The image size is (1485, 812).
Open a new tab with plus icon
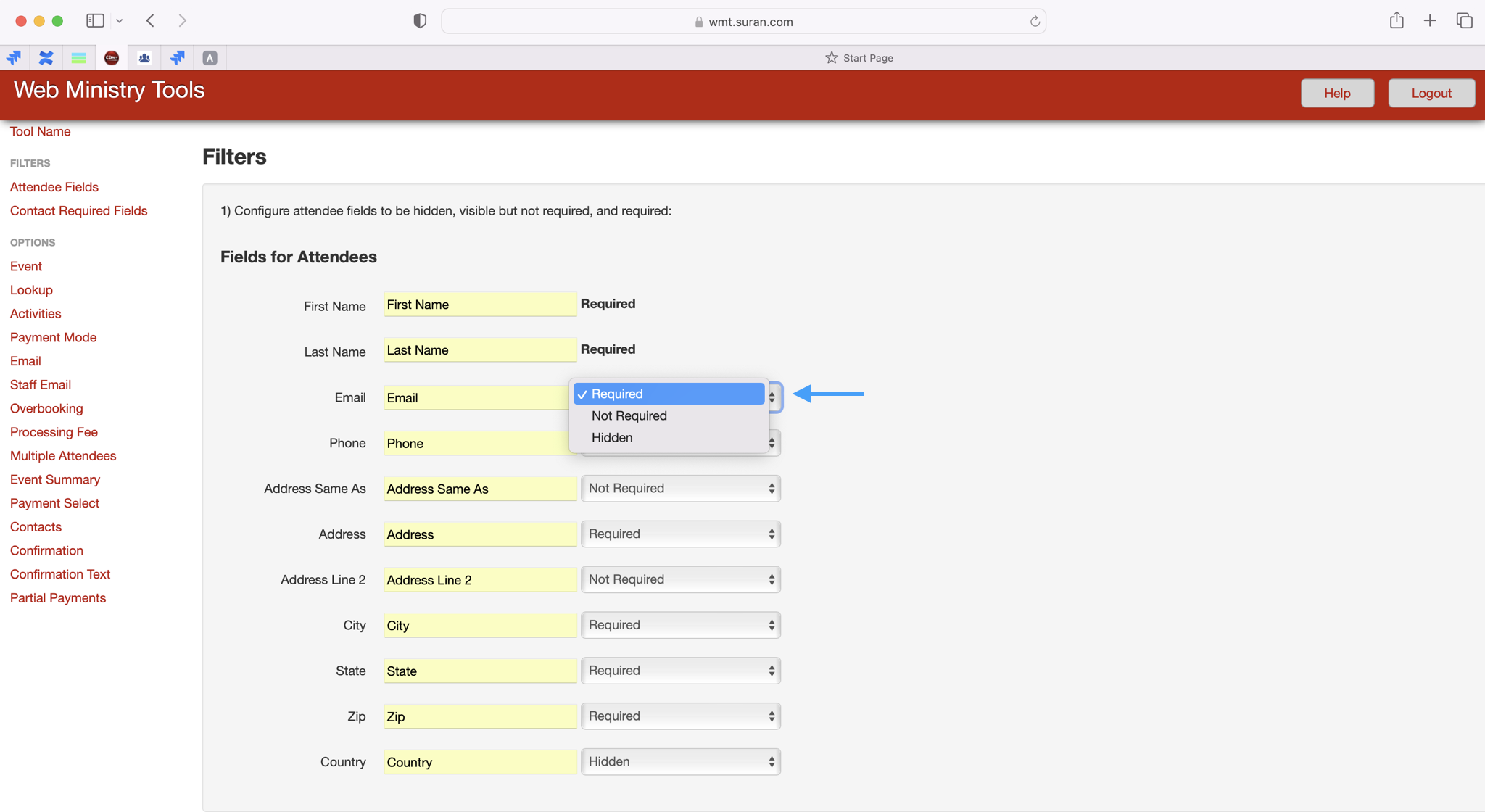[1430, 21]
